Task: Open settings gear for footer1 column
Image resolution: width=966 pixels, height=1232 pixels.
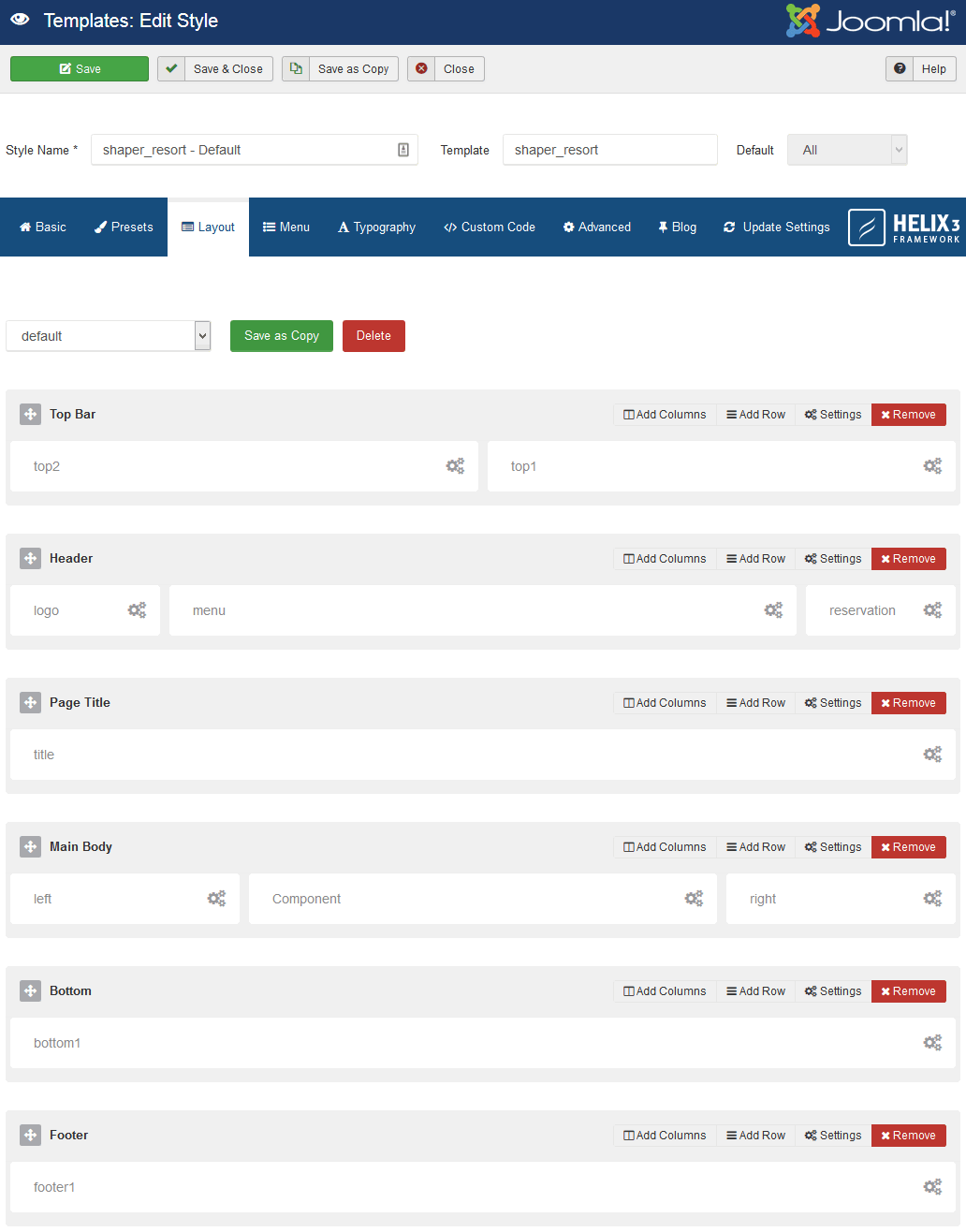Action: pyautogui.click(x=932, y=1187)
